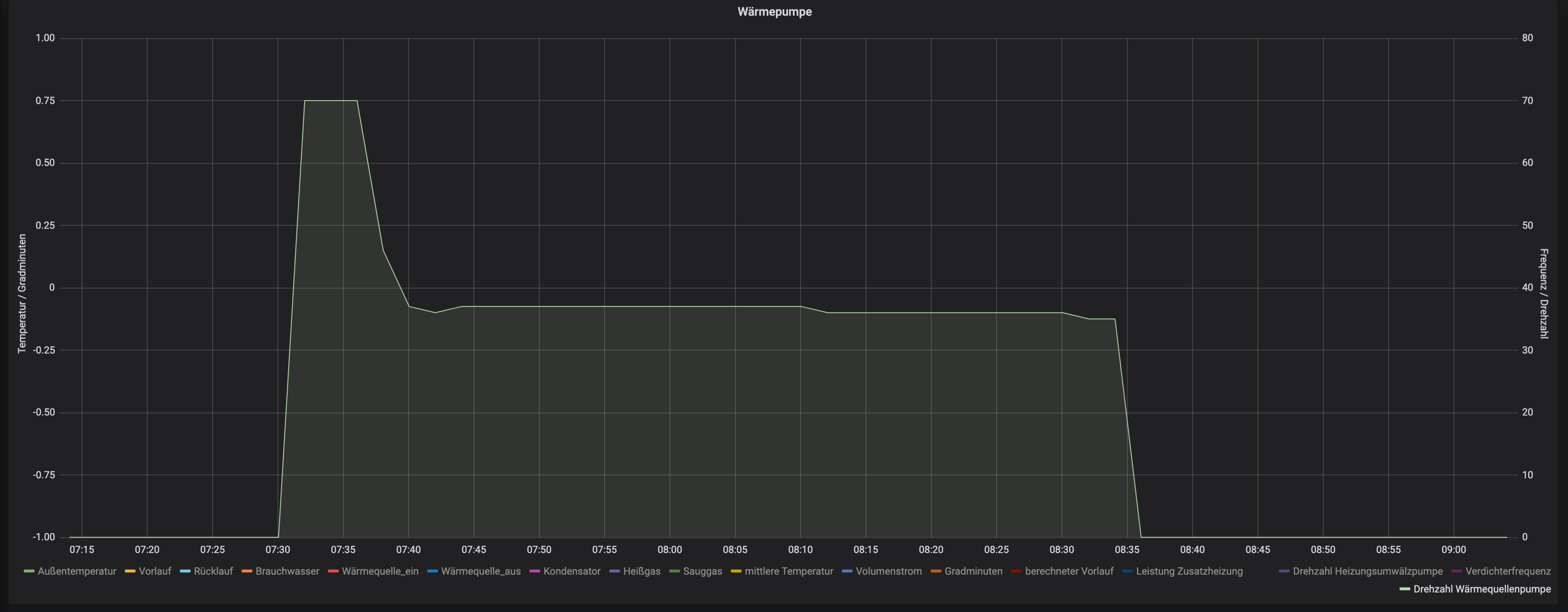
Task: Click berechneter Vorlauf legend entry
Action: pyautogui.click(x=1069, y=571)
